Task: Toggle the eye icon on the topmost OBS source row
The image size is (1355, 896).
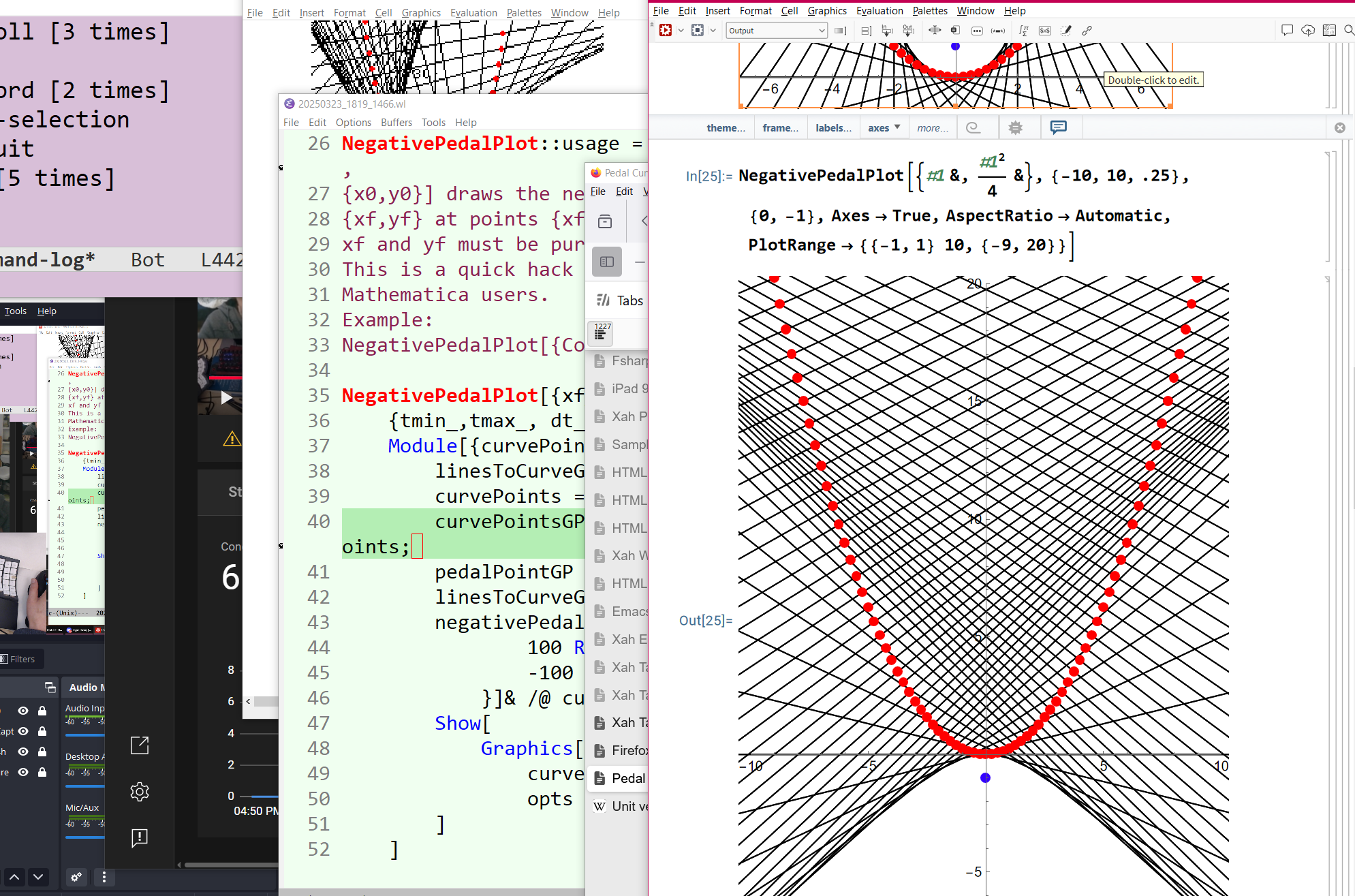Action: pyautogui.click(x=23, y=711)
